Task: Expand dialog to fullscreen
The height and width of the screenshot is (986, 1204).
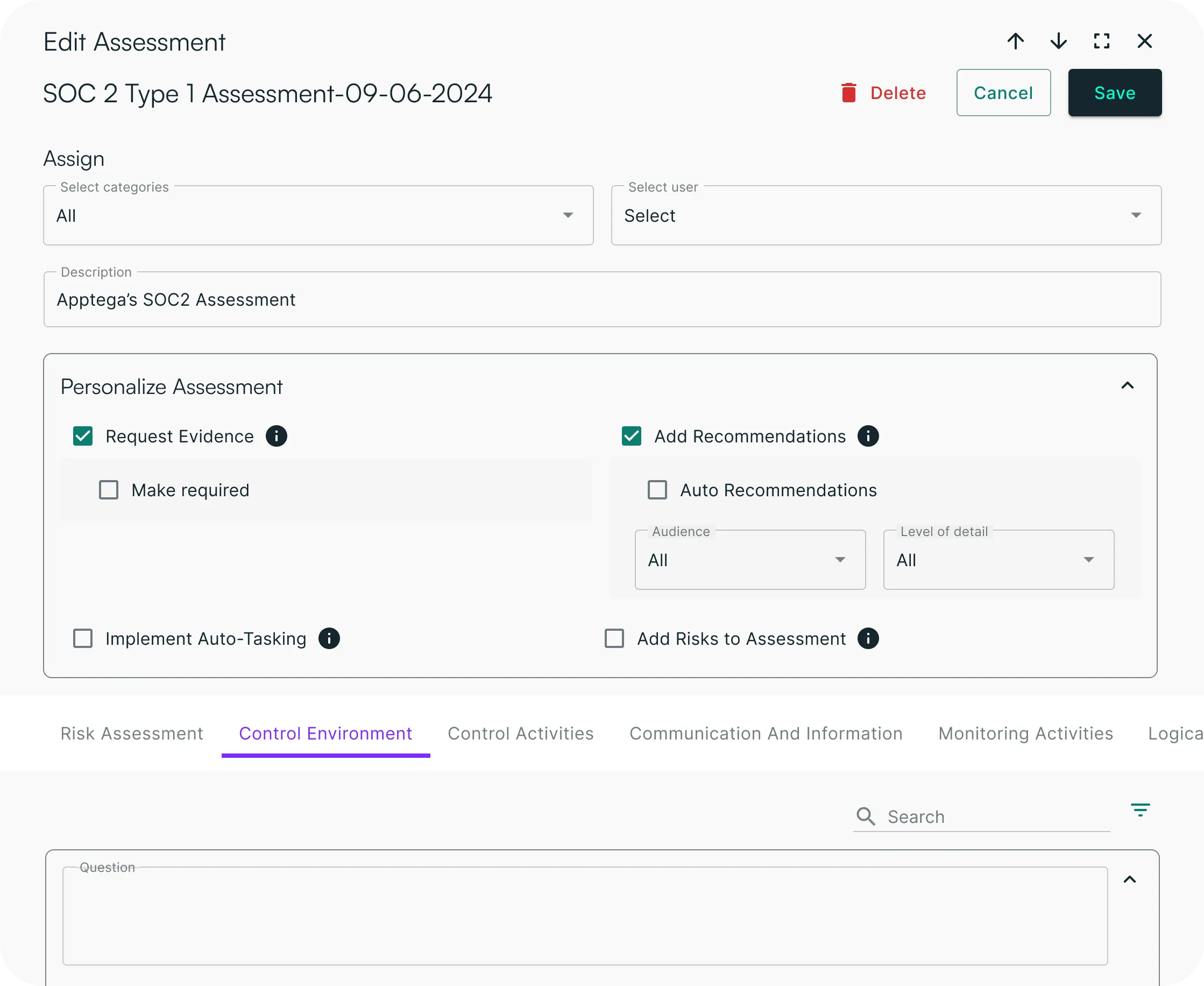Action: (1101, 41)
